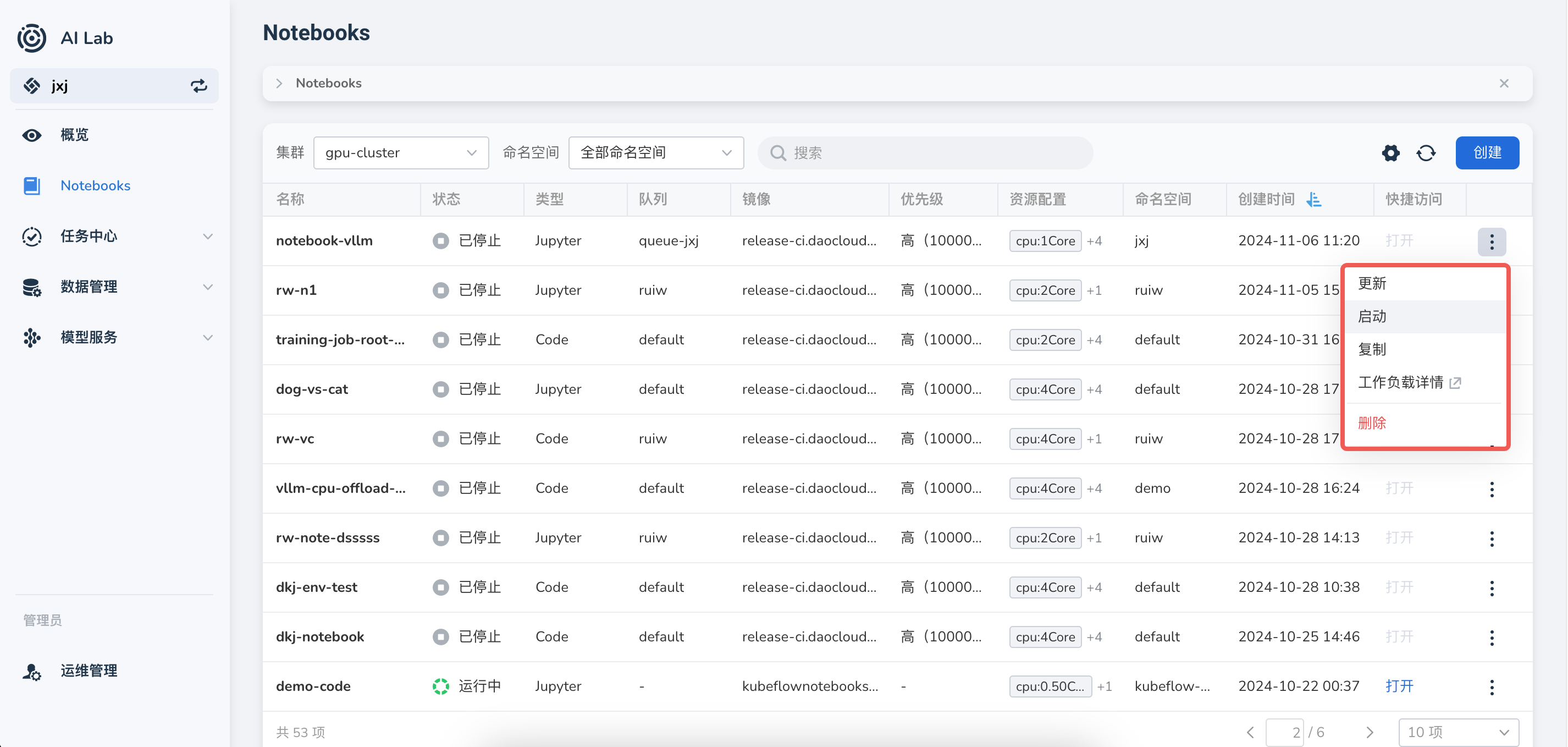
Task: Refresh the notebook list
Action: pyautogui.click(x=1426, y=153)
